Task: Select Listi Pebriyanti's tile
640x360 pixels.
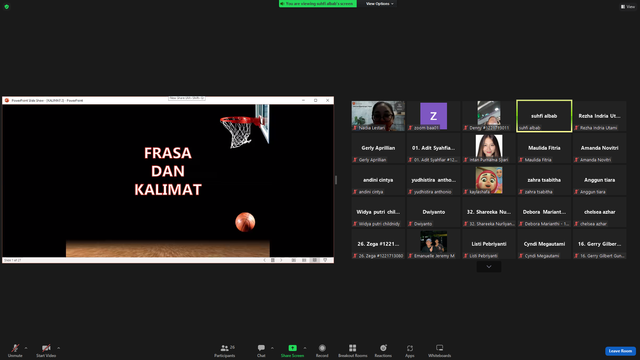Action: click(x=489, y=244)
